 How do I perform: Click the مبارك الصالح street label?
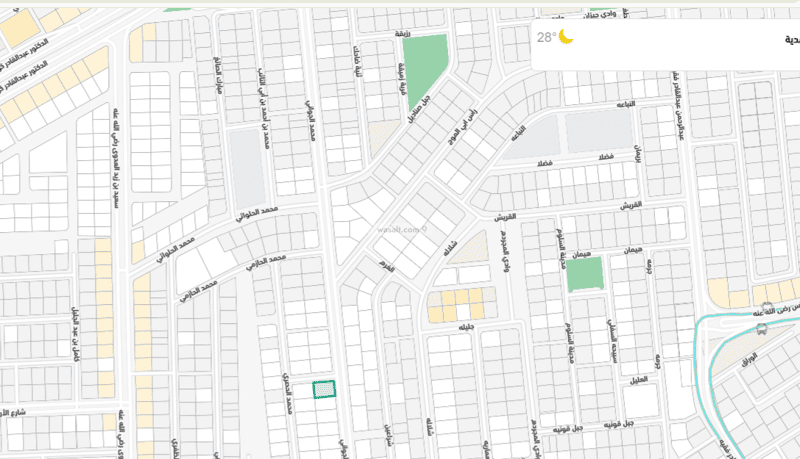(x=218, y=75)
